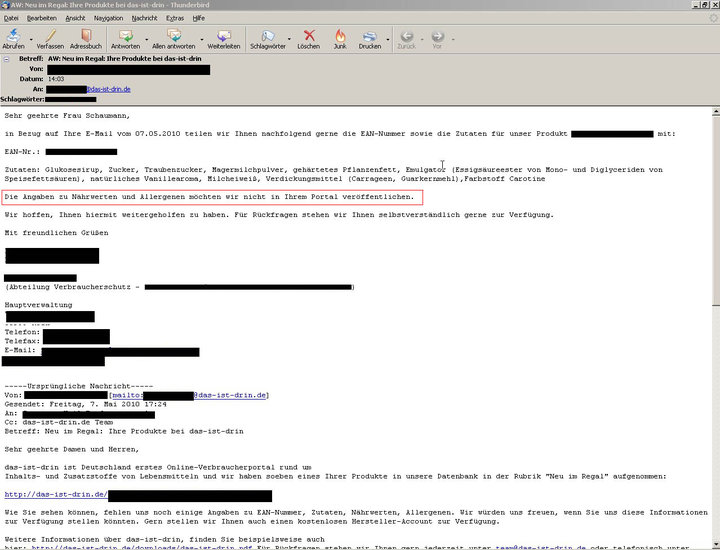Image resolution: width=720 pixels, height=550 pixels.
Task: Click the recipient @das-ist-drin.de address in An field
Action: 109,89
